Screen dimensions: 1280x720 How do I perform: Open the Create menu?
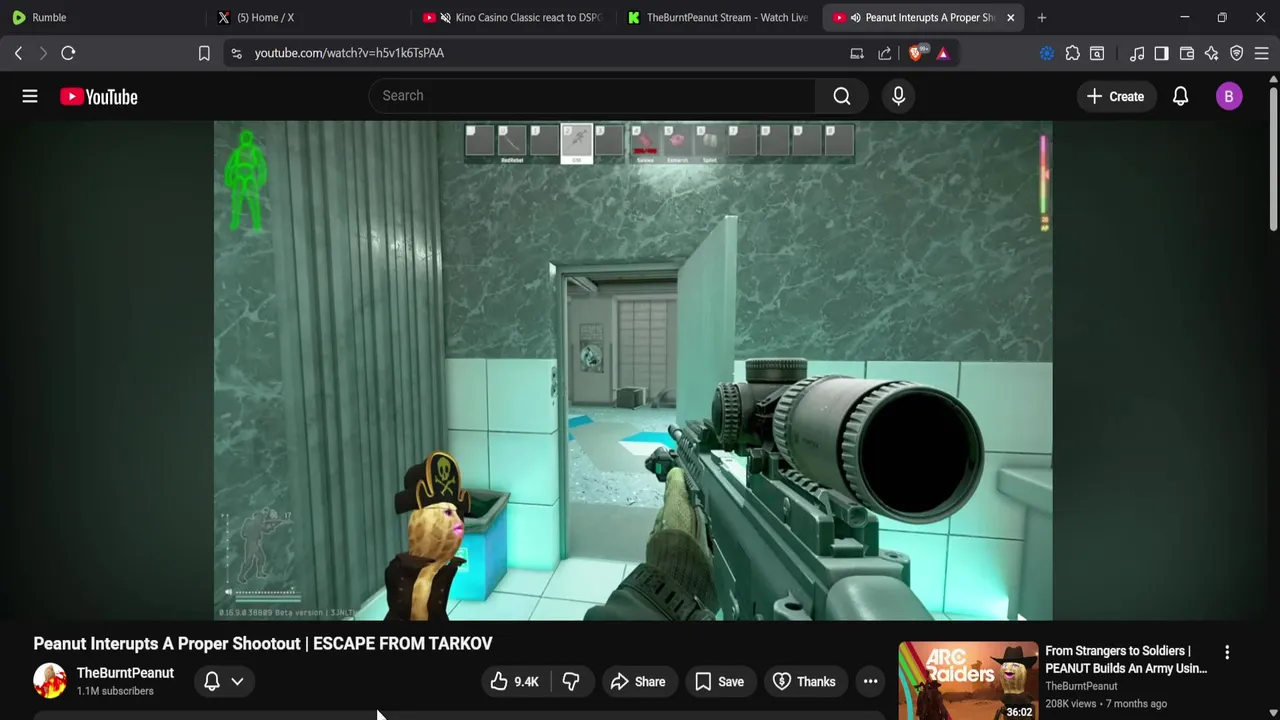tap(1115, 96)
